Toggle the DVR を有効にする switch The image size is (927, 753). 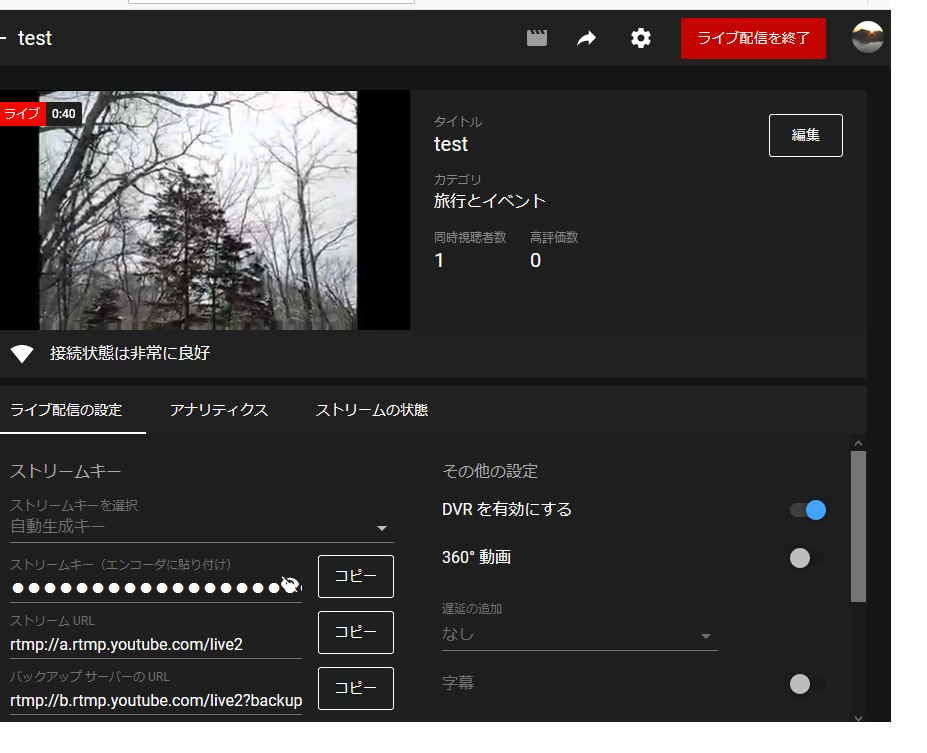pos(808,509)
